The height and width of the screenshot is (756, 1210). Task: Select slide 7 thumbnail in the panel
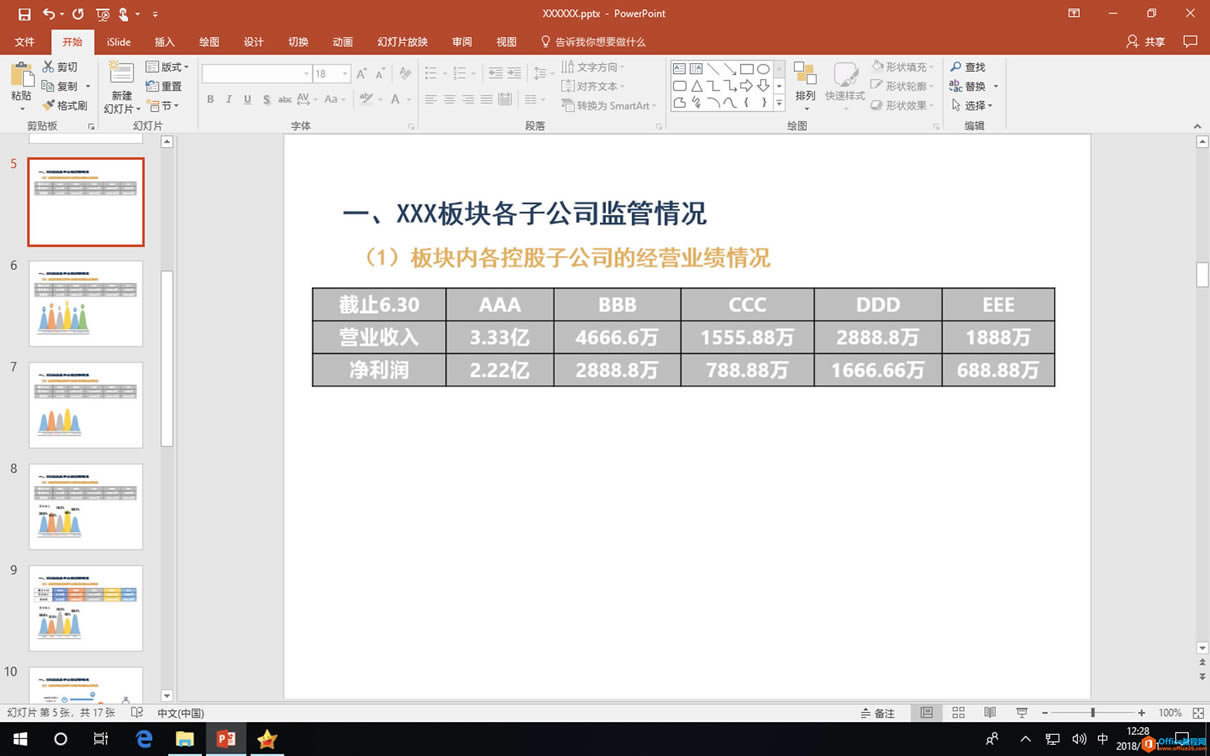[x=86, y=404]
